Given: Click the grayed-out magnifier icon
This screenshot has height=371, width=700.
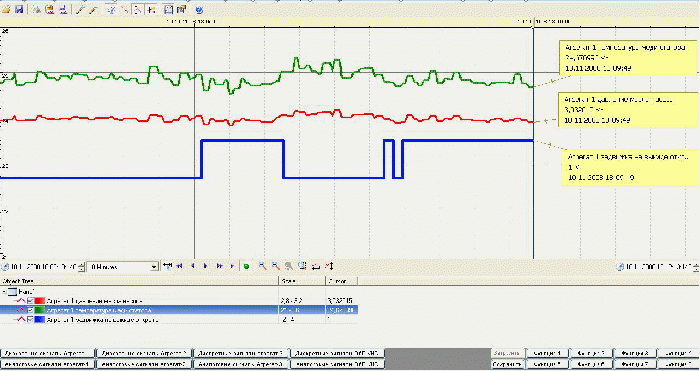Looking at the screenshot, I should [x=289, y=267].
